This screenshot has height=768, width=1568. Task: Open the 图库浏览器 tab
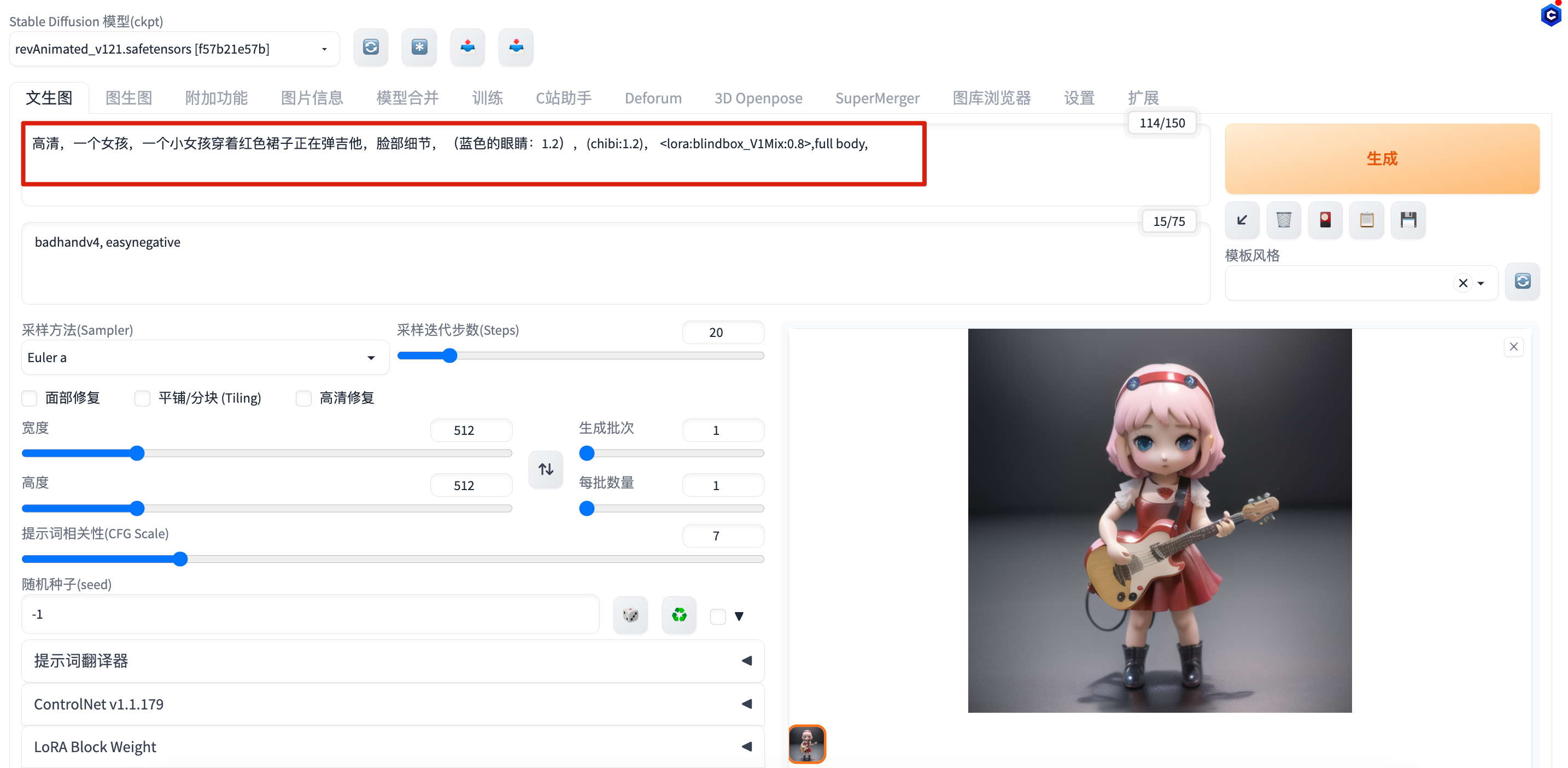point(992,98)
